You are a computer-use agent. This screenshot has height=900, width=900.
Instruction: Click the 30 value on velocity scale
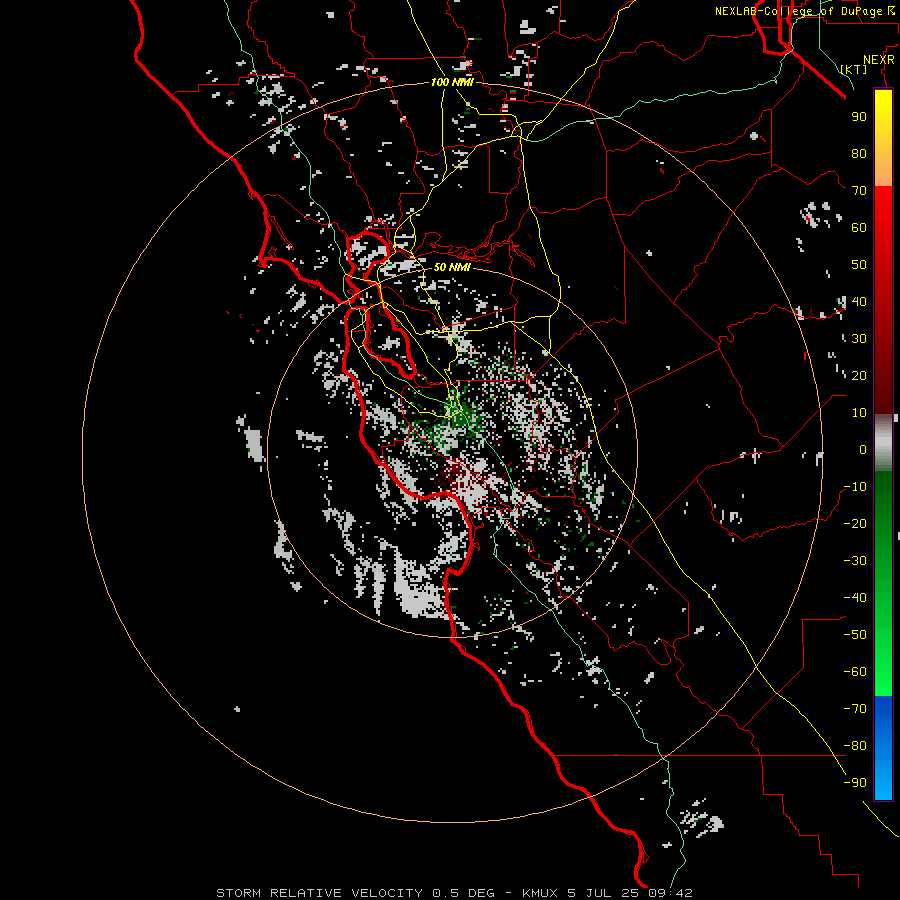pos(859,339)
